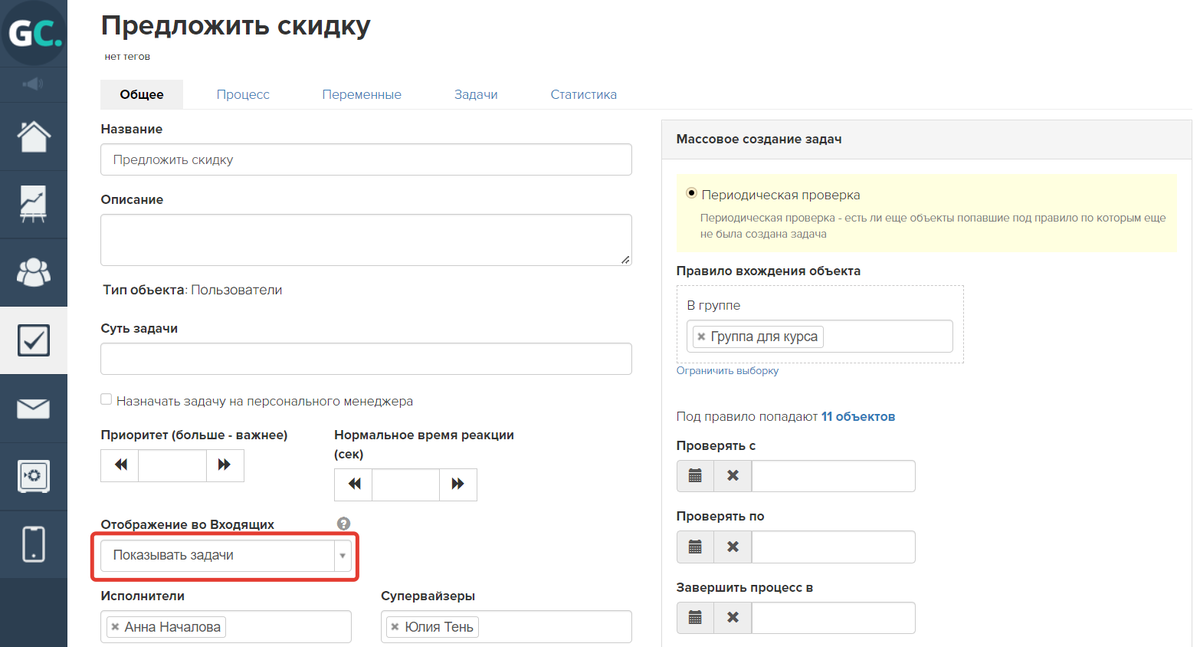Clear the Проверять с date
This screenshot has width=1200, height=647.
pos(733,476)
